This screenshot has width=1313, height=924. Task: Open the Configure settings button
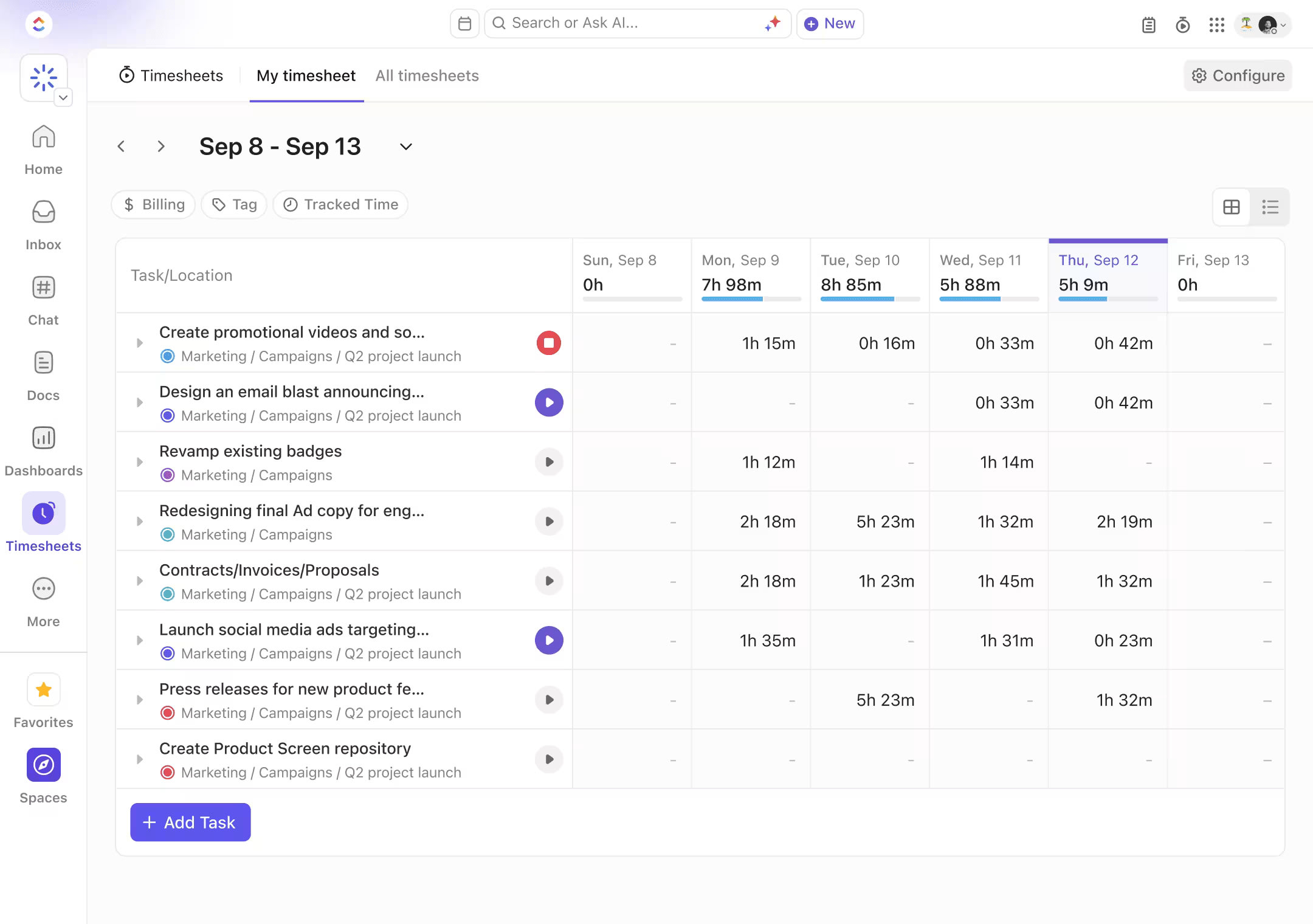pyautogui.click(x=1238, y=75)
